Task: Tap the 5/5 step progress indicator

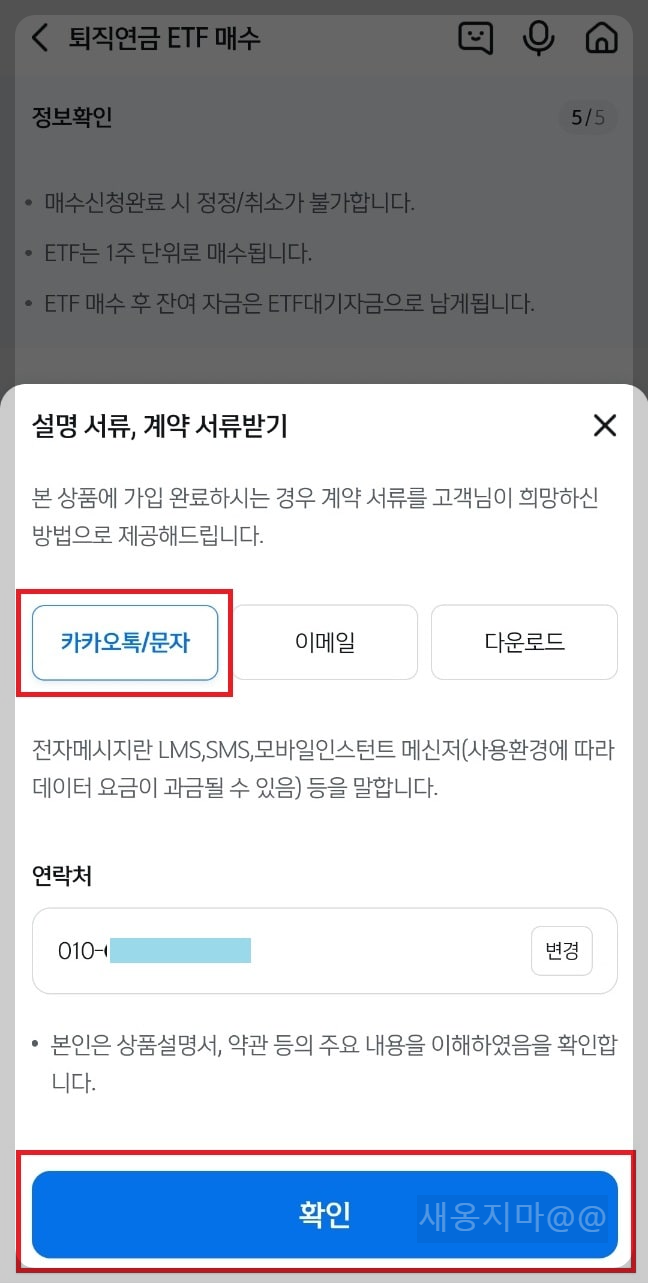Action: click(588, 116)
